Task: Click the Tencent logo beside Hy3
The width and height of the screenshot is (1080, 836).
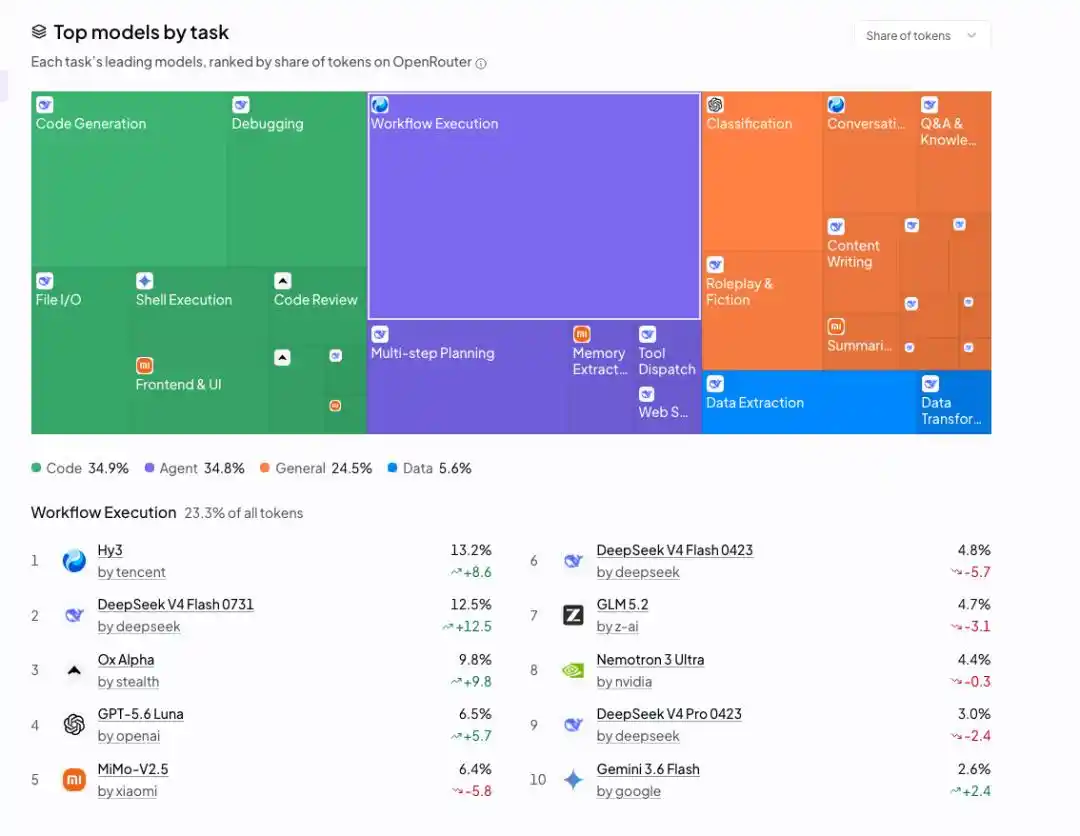Action: click(x=74, y=561)
